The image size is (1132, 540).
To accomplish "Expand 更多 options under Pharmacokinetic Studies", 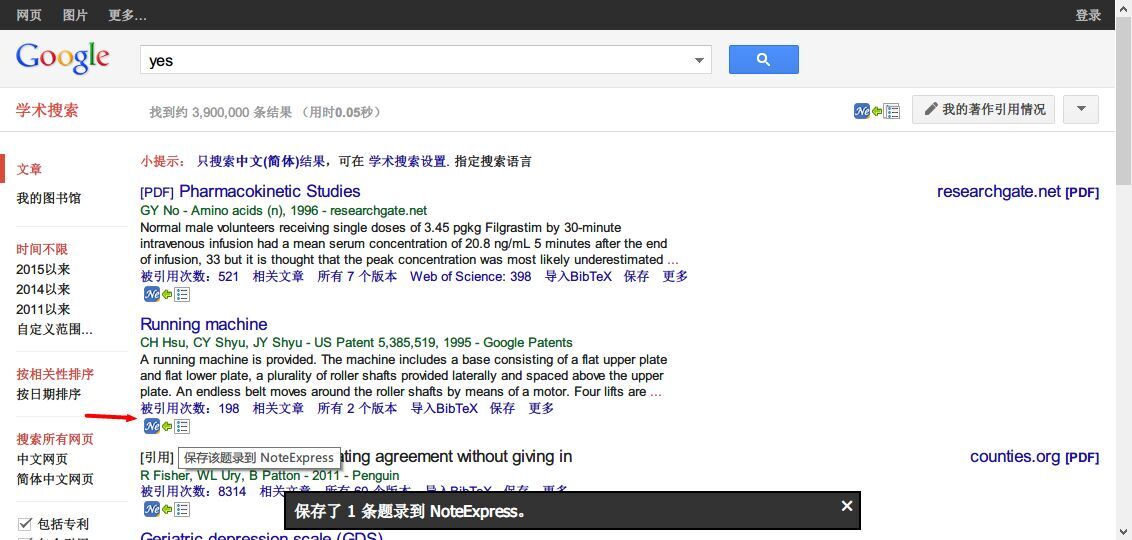I will (x=675, y=276).
